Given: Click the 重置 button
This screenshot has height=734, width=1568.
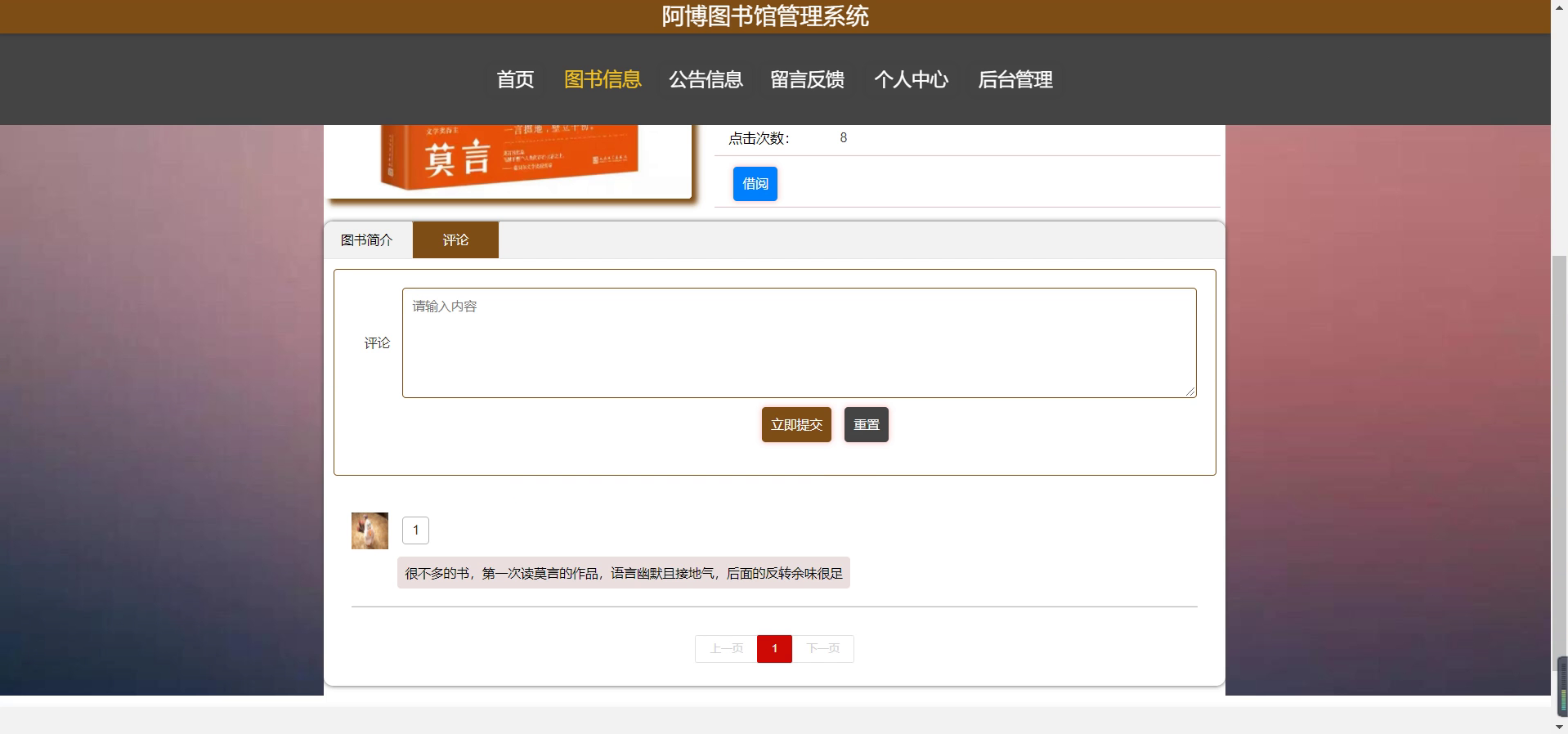Looking at the screenshot, I should click(866, 425).
